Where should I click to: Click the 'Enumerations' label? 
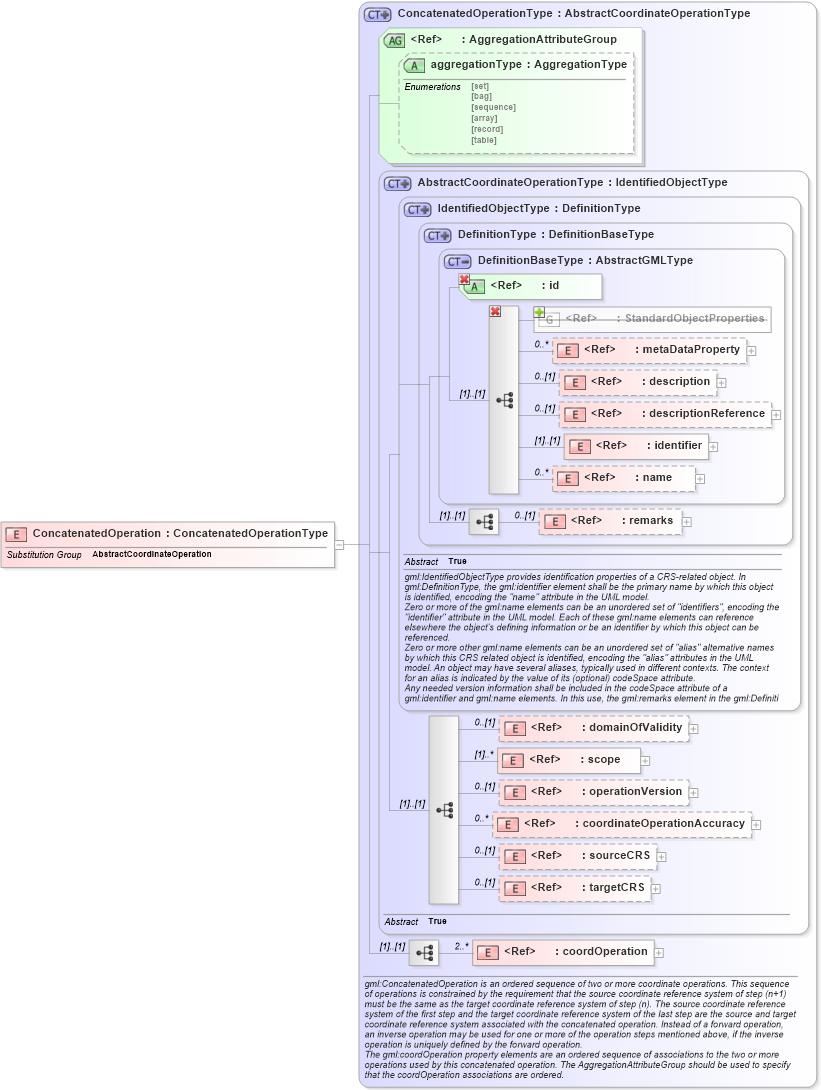(432, 87)
